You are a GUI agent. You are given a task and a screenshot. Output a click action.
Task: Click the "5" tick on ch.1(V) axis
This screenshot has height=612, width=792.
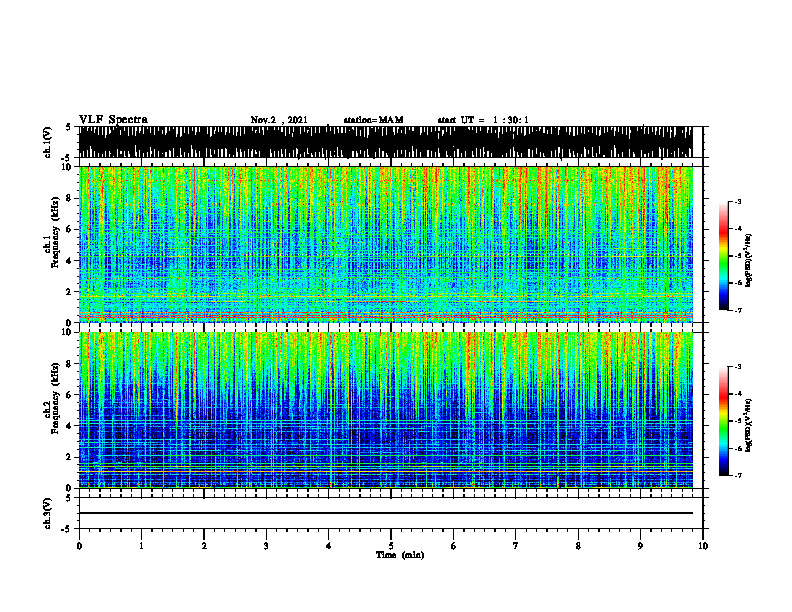(x=68, y=127)
